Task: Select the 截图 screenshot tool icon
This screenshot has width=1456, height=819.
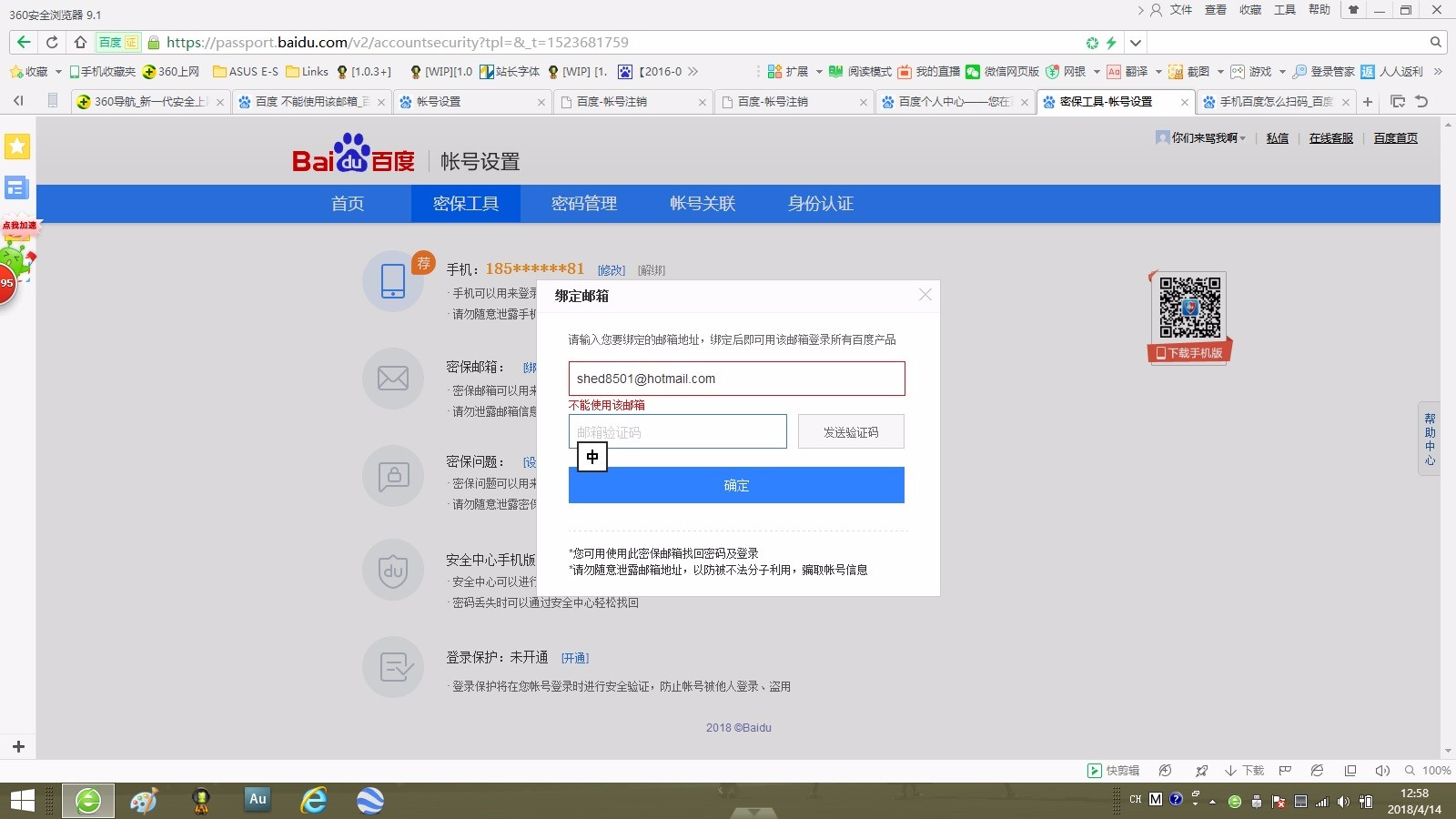Action: (x=1174, y=71)
